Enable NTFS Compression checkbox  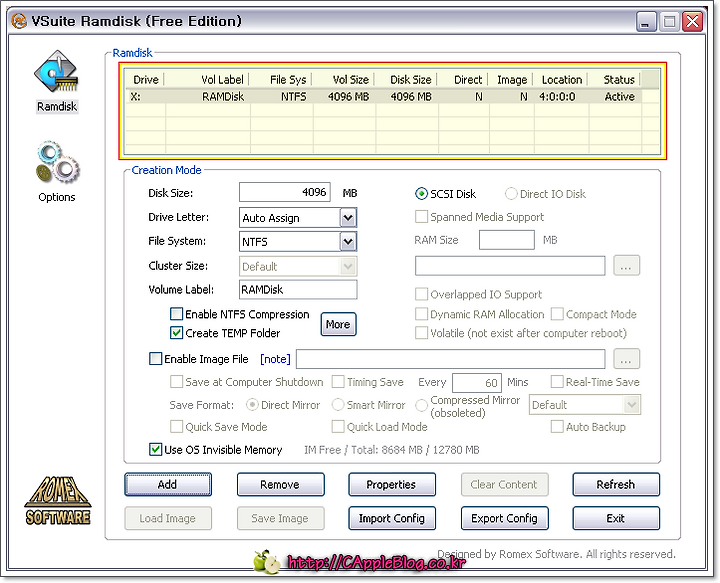click(176, 314)
